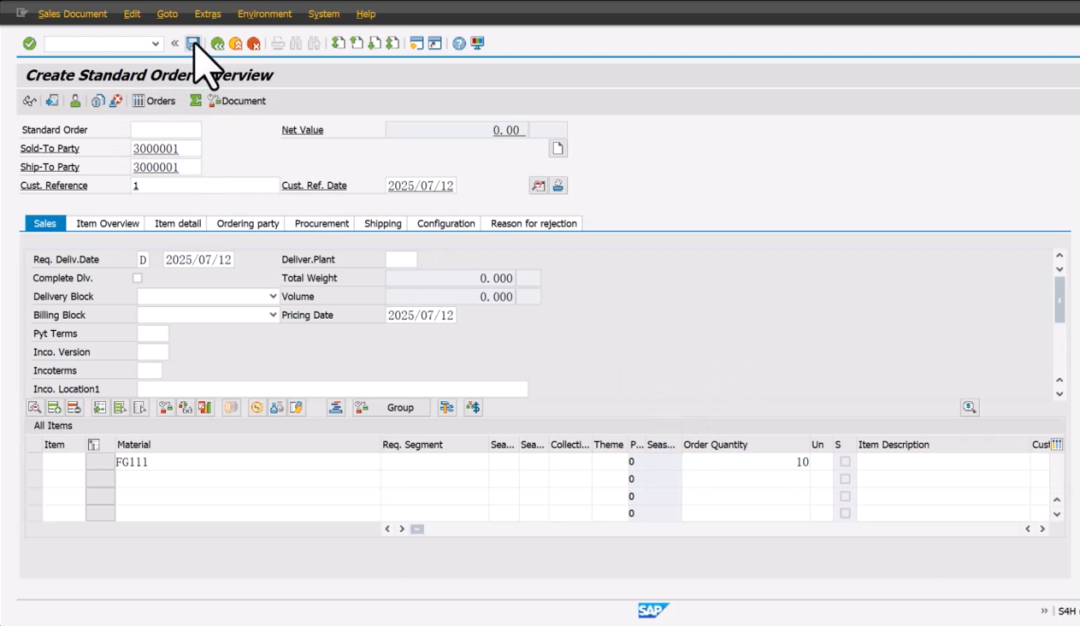Open the System menu
Viewport: 1080px width, 626px height.
pos(324,14)
